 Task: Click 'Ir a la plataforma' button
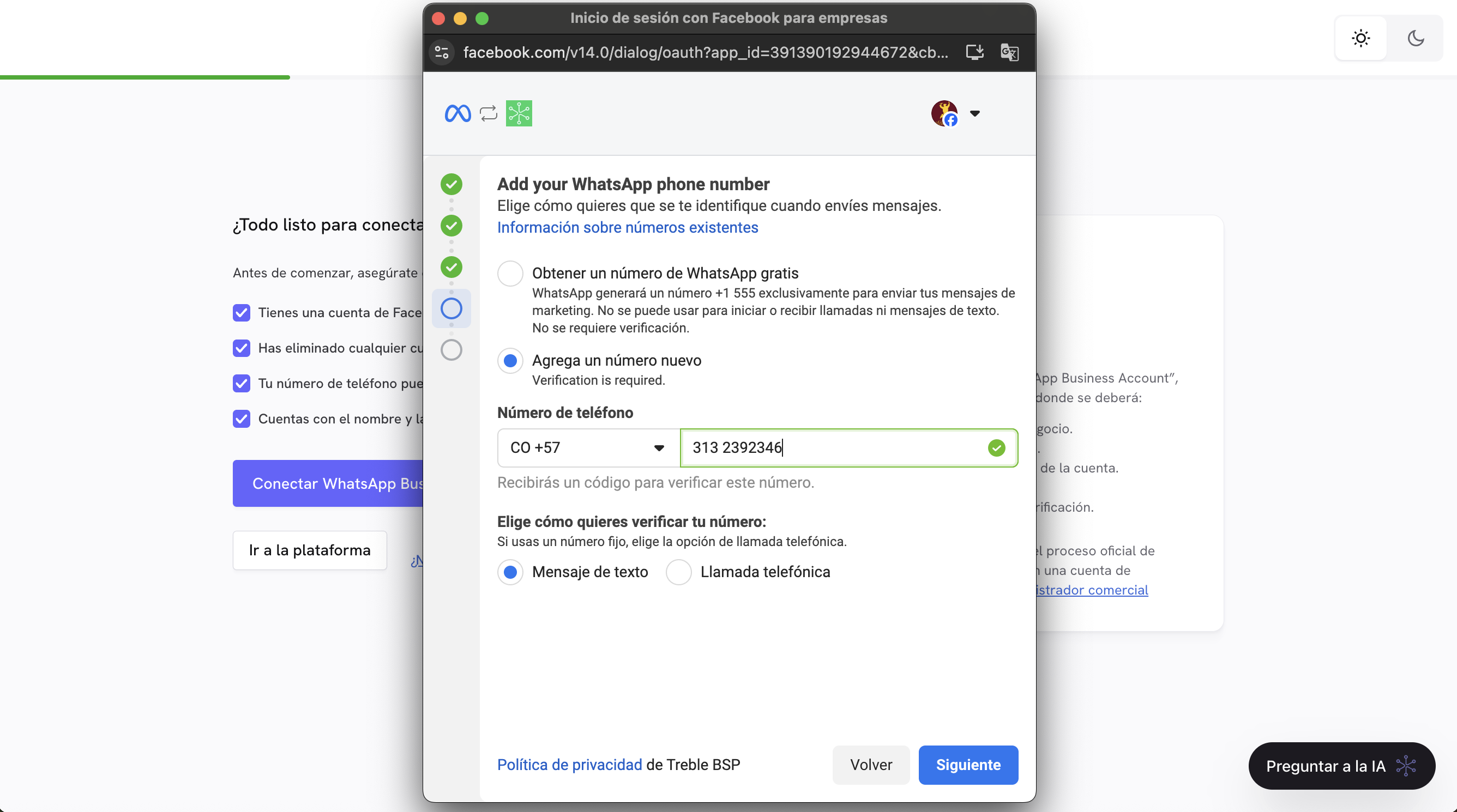pos(310,550)
